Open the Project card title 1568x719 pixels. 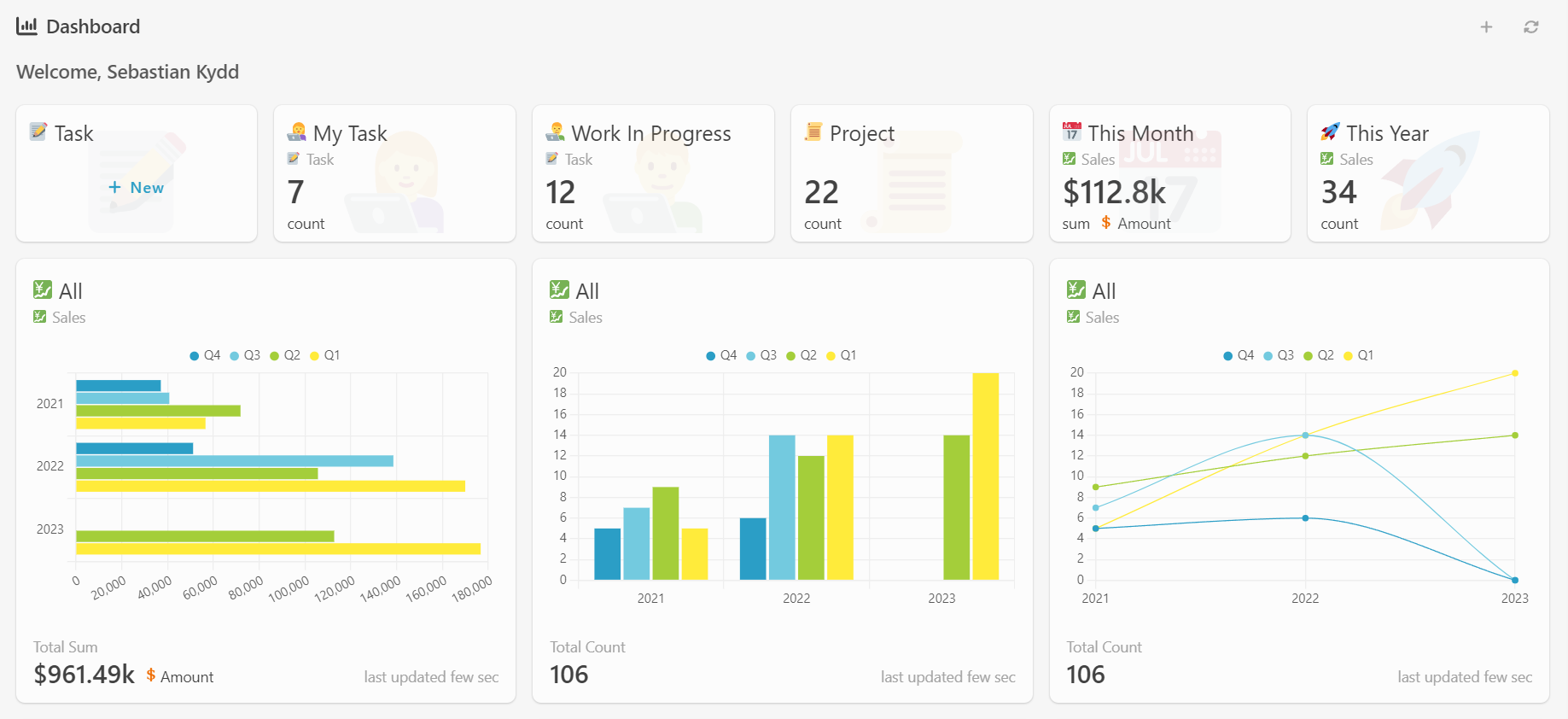point(862,133)
